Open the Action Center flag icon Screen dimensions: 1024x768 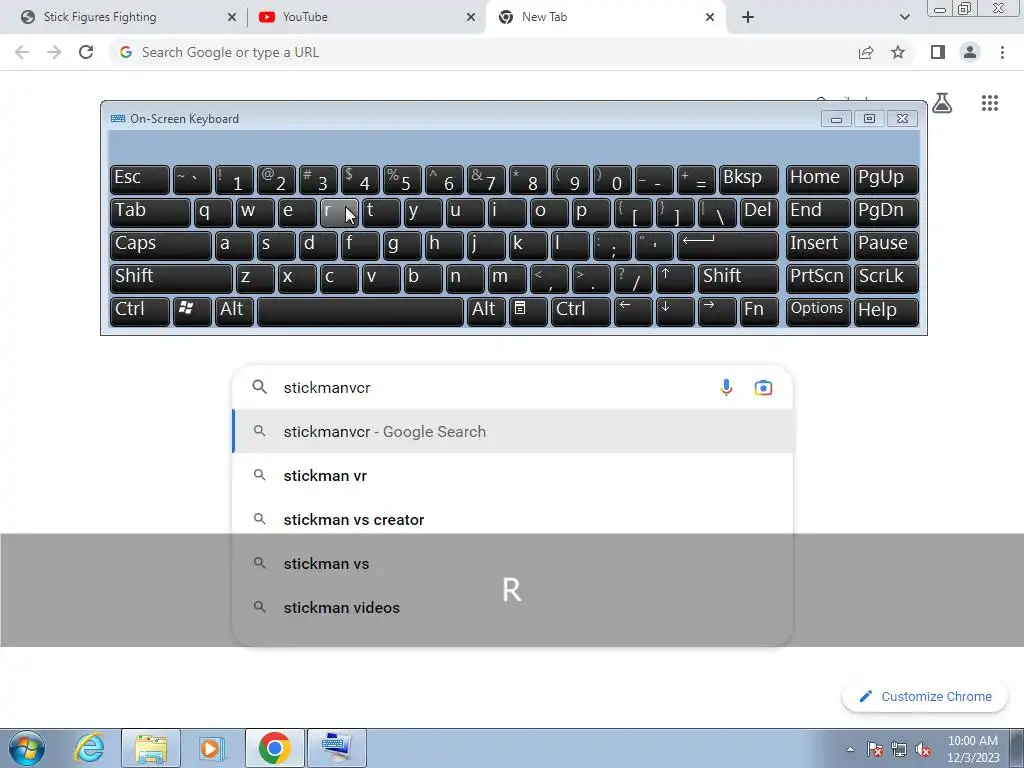coord(874,750)
